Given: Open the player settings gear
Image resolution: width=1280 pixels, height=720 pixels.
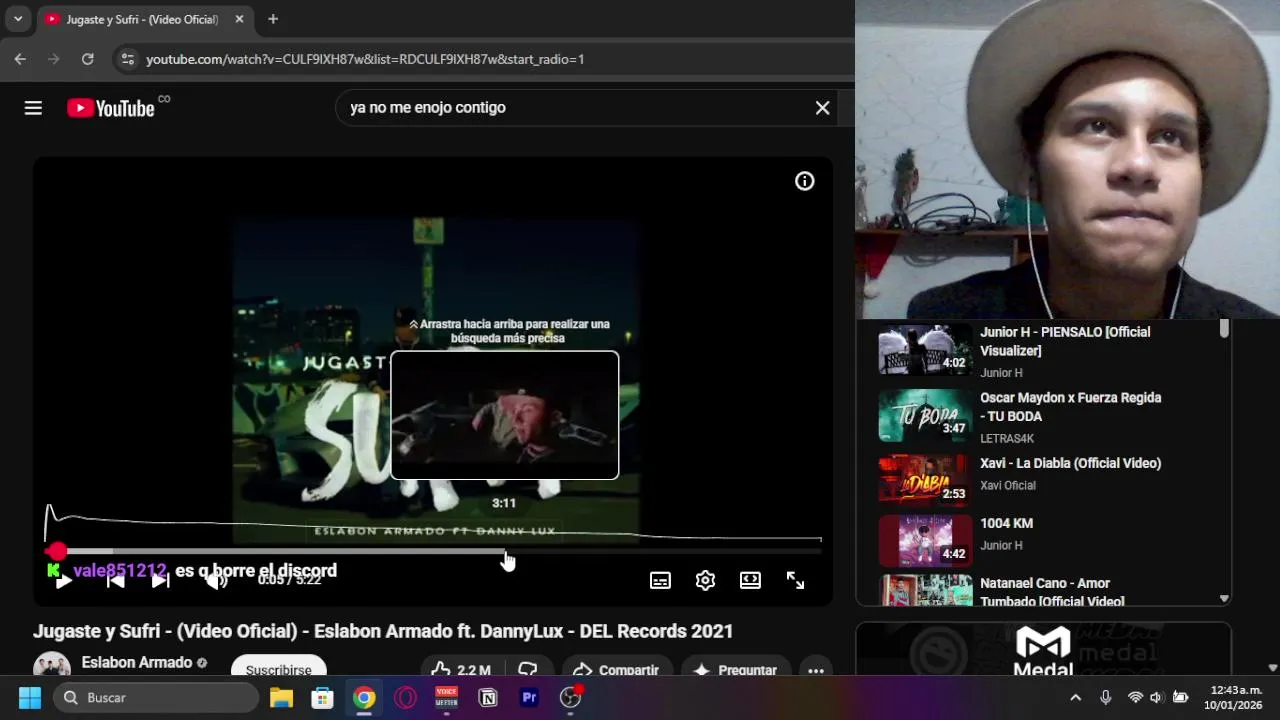Looking at the screenshot, I should tap(705, 580).
